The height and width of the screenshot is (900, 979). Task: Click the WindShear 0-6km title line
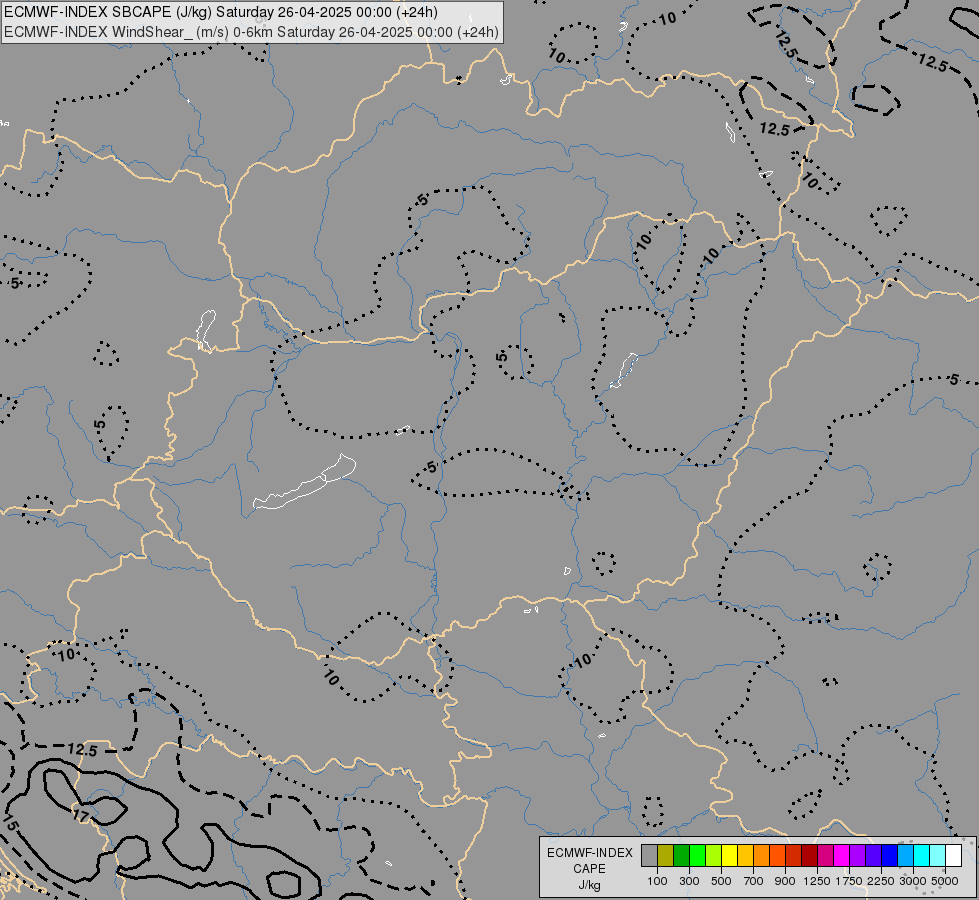coord(252,32)
